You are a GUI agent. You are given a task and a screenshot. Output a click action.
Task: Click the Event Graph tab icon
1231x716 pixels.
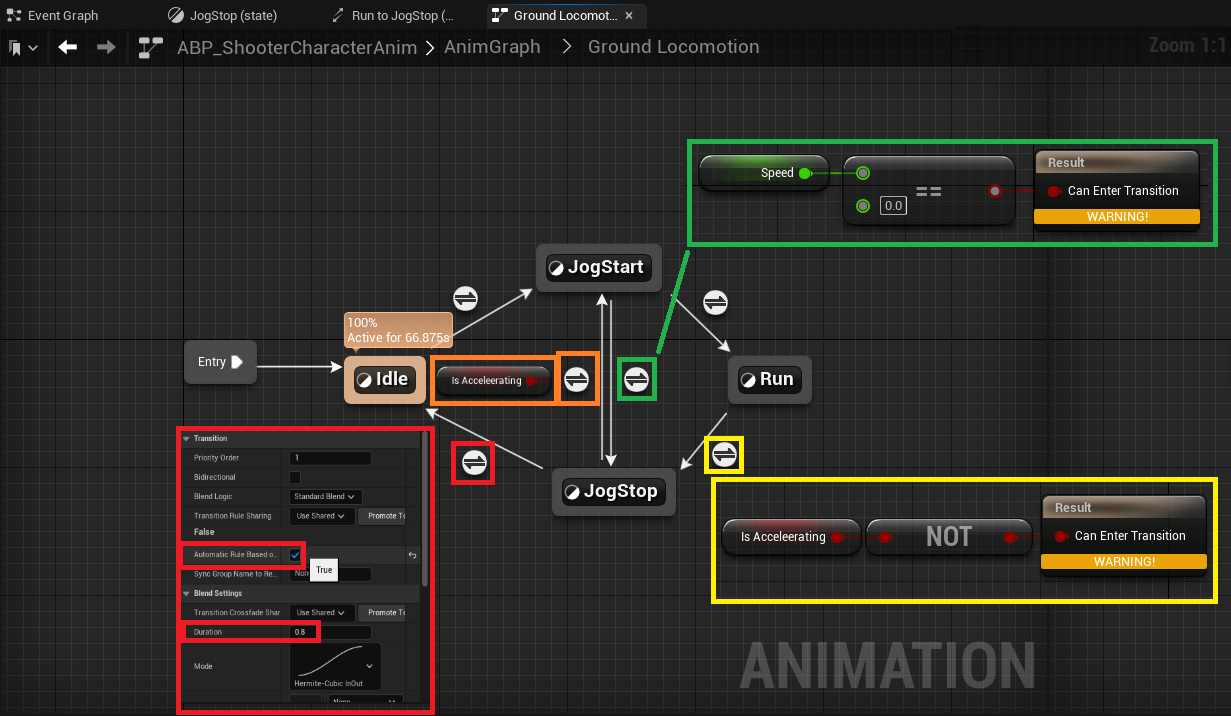[14, 16]
